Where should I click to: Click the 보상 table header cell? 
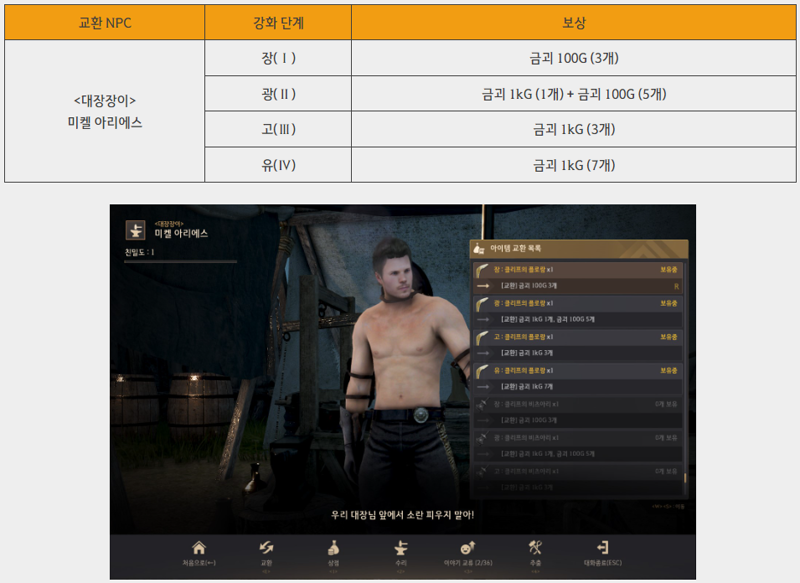coord(574,22)
